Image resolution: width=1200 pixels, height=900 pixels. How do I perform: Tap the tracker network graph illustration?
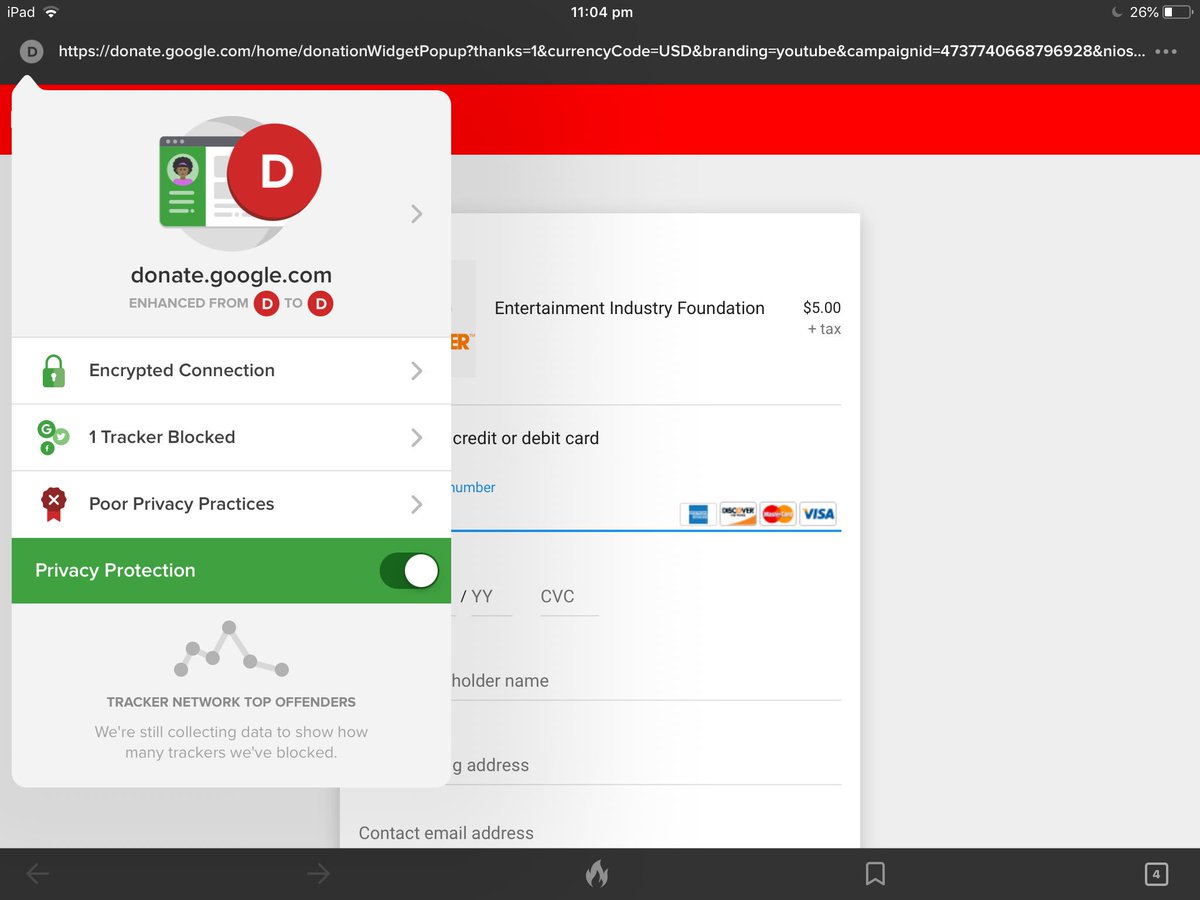pyautogui.click(x=231, y=649)
